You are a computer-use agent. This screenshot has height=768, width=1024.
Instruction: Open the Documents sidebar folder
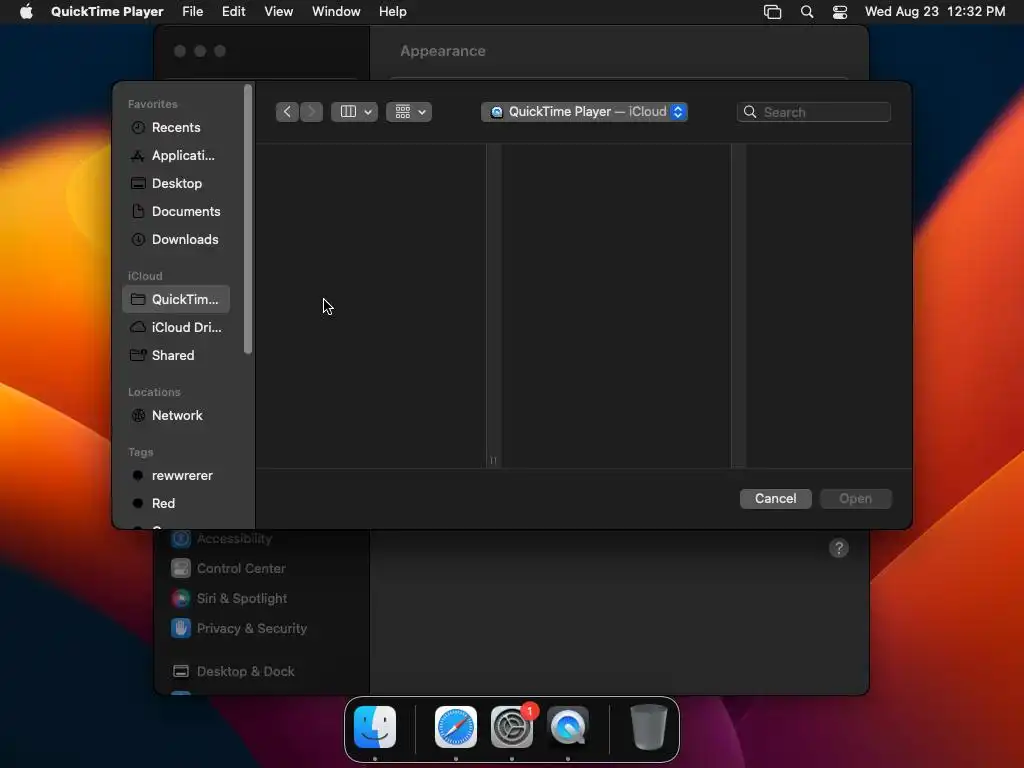click(x=176, y=212)
